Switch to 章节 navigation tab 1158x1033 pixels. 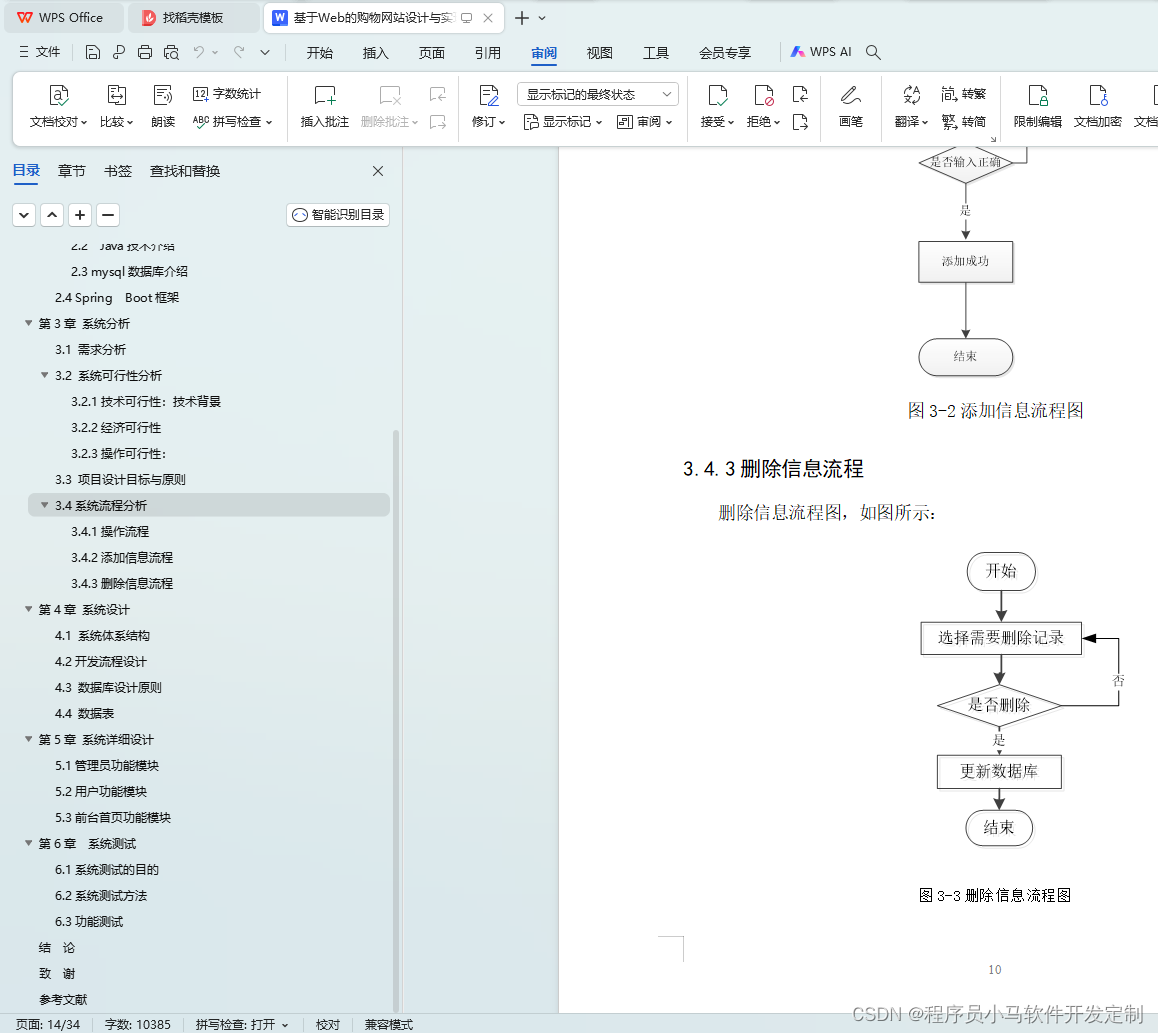(x=72, y=171)
